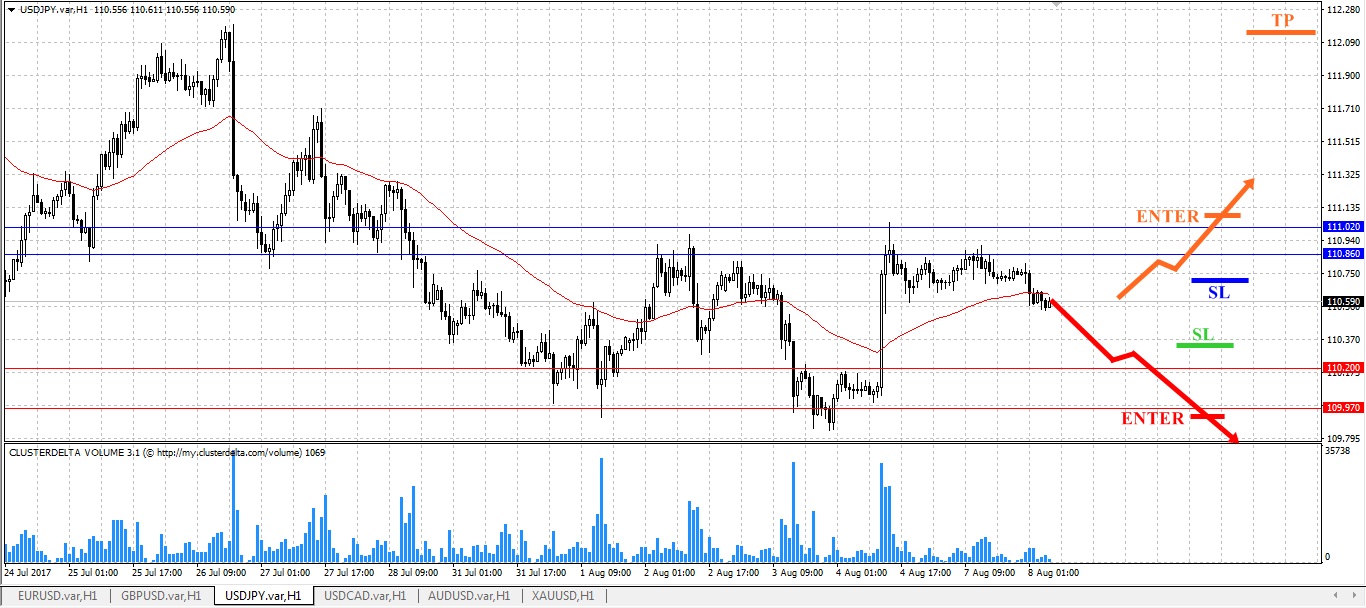Image resolution: width=1366 pixels, height=608 pixels.
Task: Click the 12.280 value on price axis
Action: 1342,10
